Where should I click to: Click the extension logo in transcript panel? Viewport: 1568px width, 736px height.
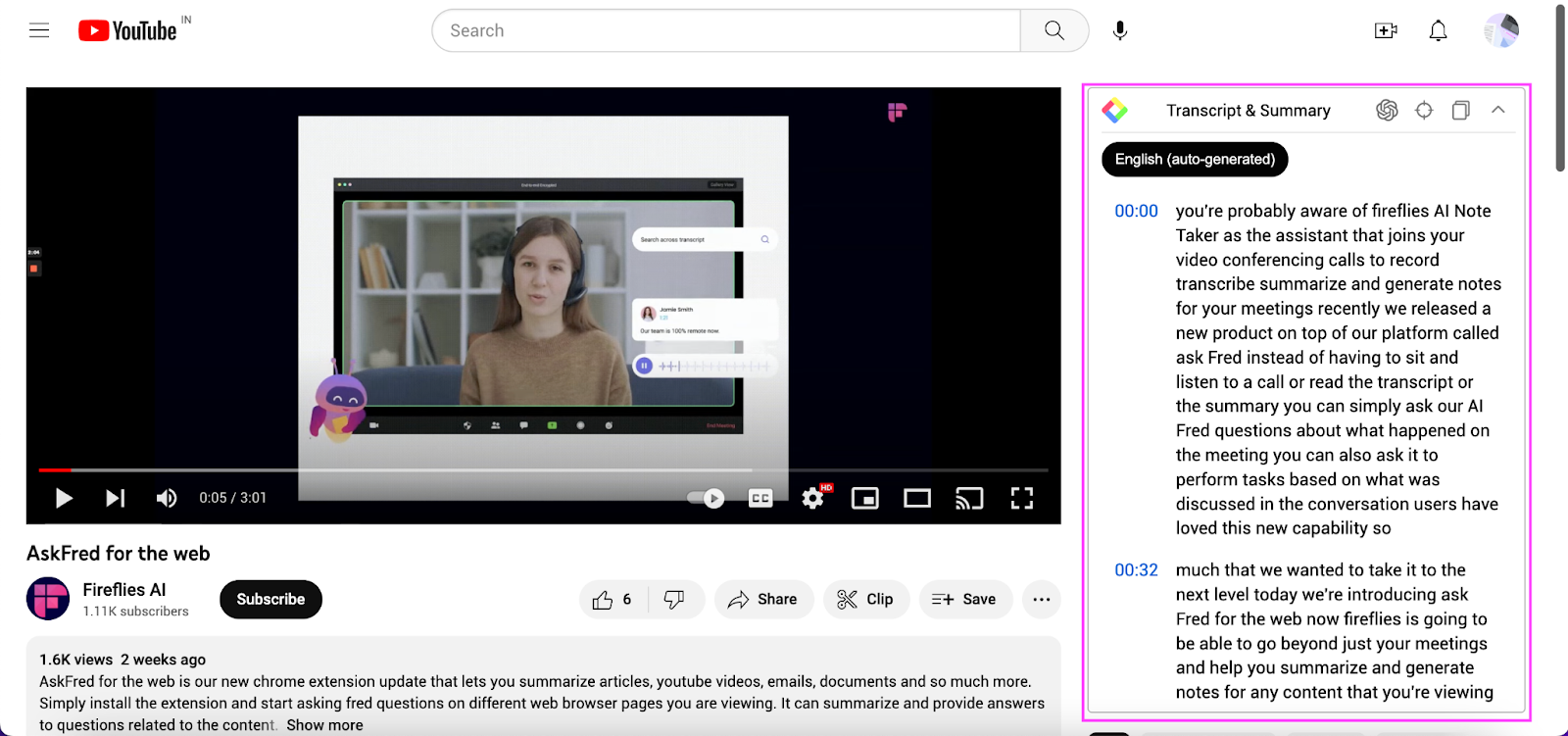coord(1115,111)
